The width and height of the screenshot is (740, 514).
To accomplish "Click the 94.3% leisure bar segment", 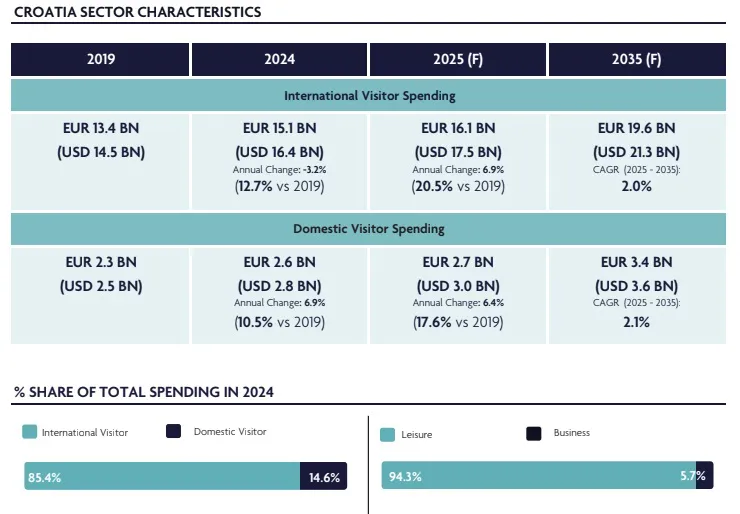I will (x=539, y=475).
